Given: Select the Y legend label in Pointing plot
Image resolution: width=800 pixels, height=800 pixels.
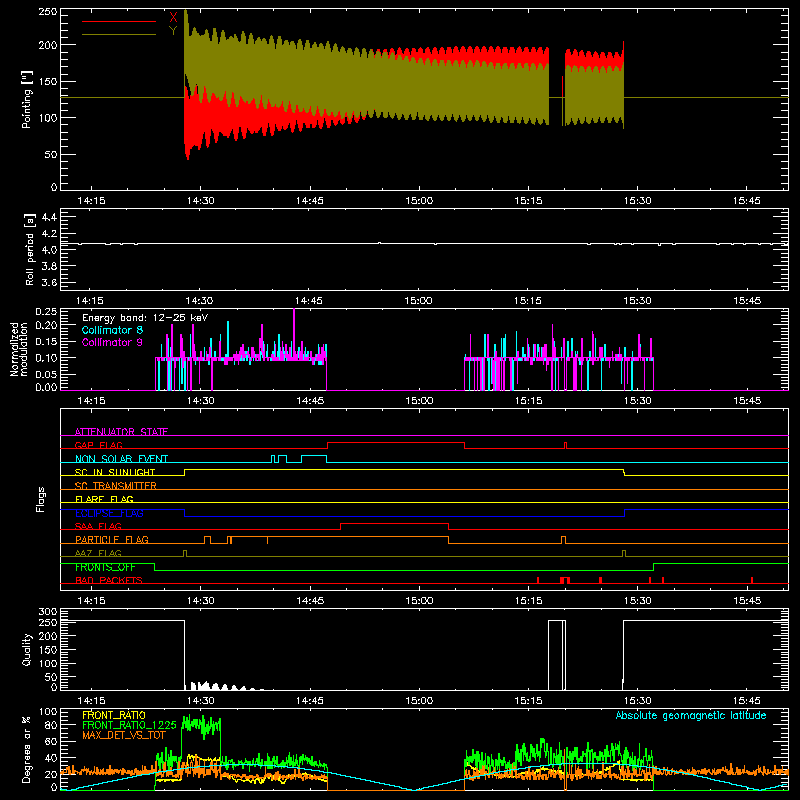Looking at the screenshot, I should [173, 31].
